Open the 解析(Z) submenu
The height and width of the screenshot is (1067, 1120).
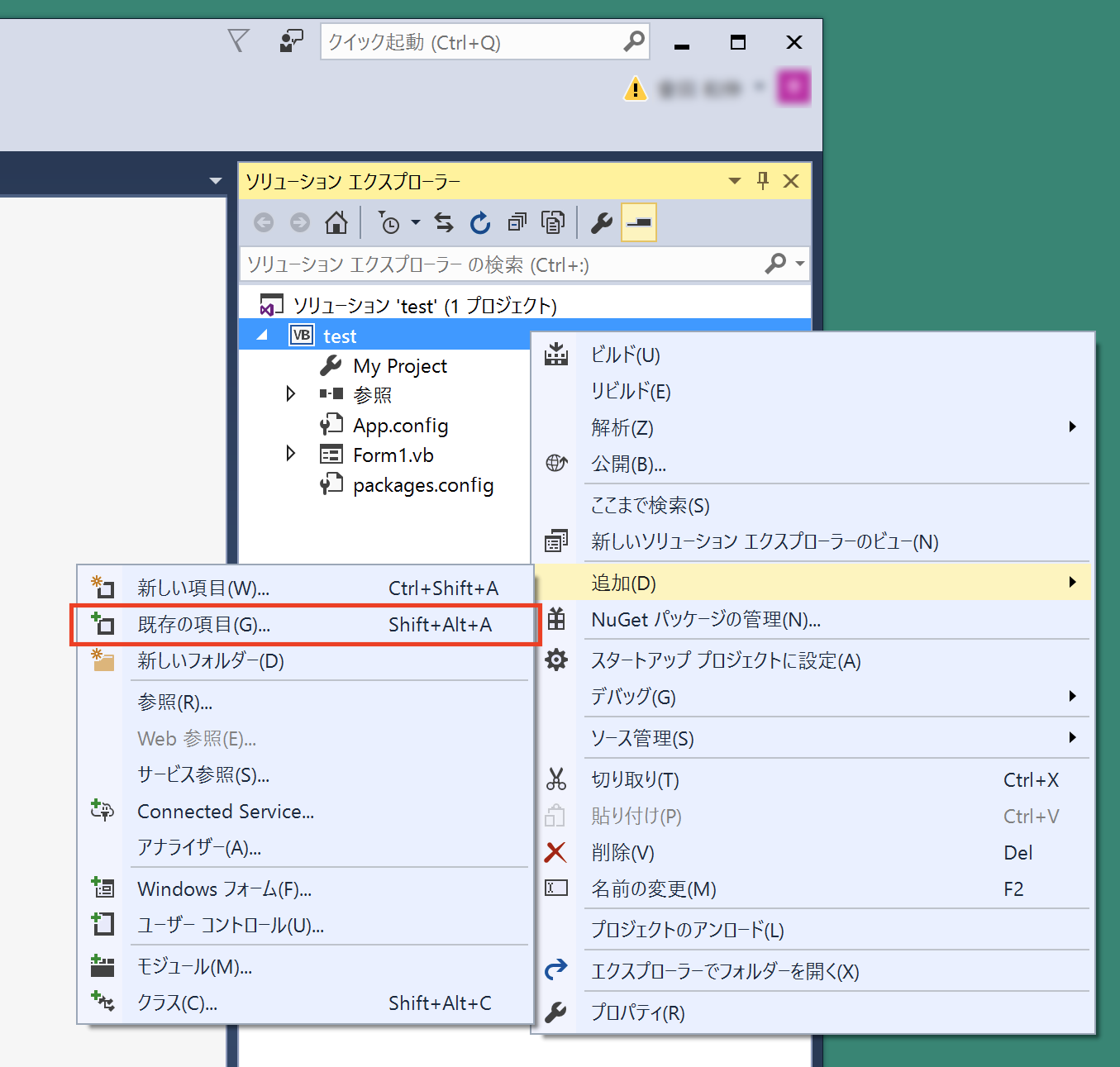pos(813,427)
